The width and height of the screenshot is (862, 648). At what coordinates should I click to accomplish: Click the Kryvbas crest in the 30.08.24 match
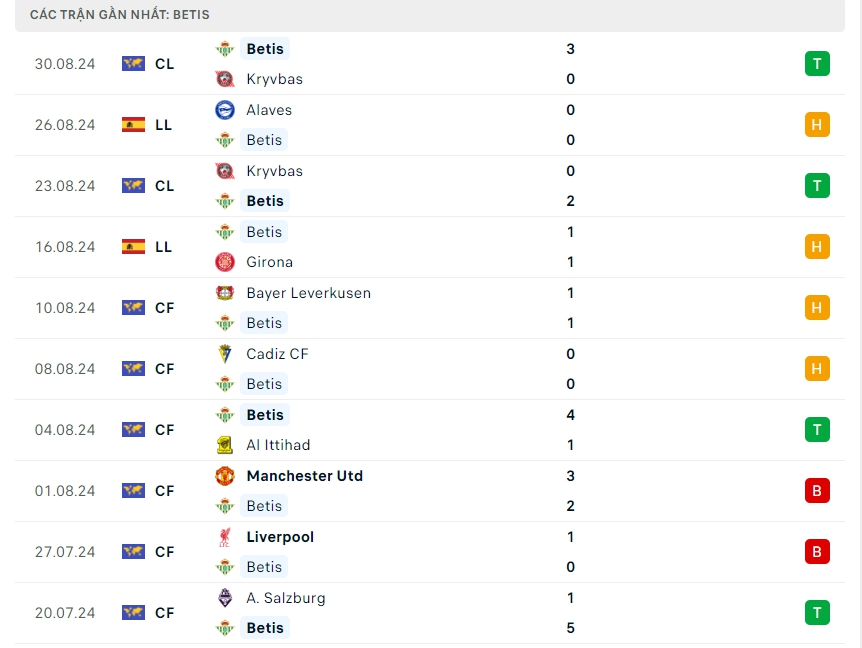pos(224,79)
